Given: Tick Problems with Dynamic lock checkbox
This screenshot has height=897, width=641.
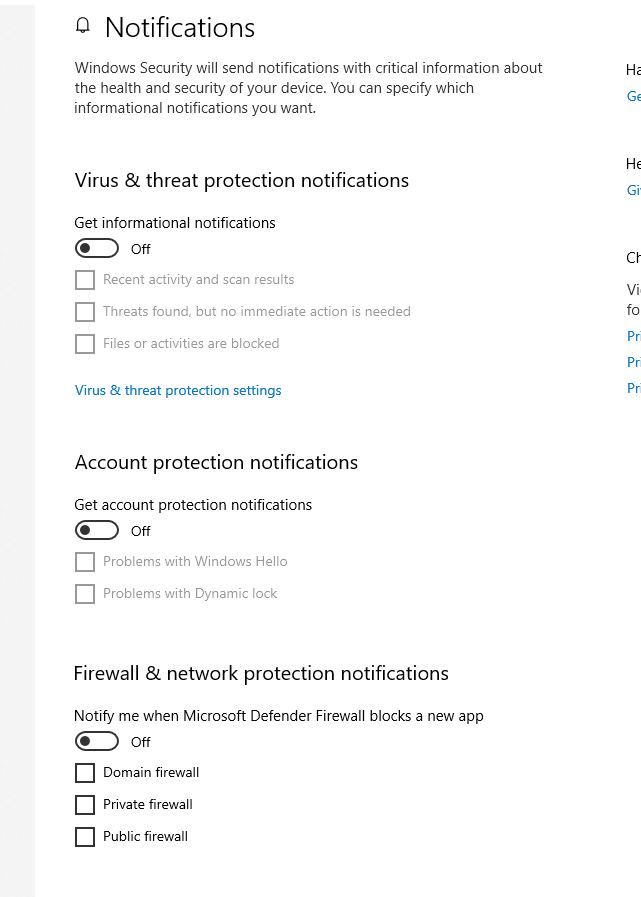Looking at the screenshot, I should (x=85, y=594).
